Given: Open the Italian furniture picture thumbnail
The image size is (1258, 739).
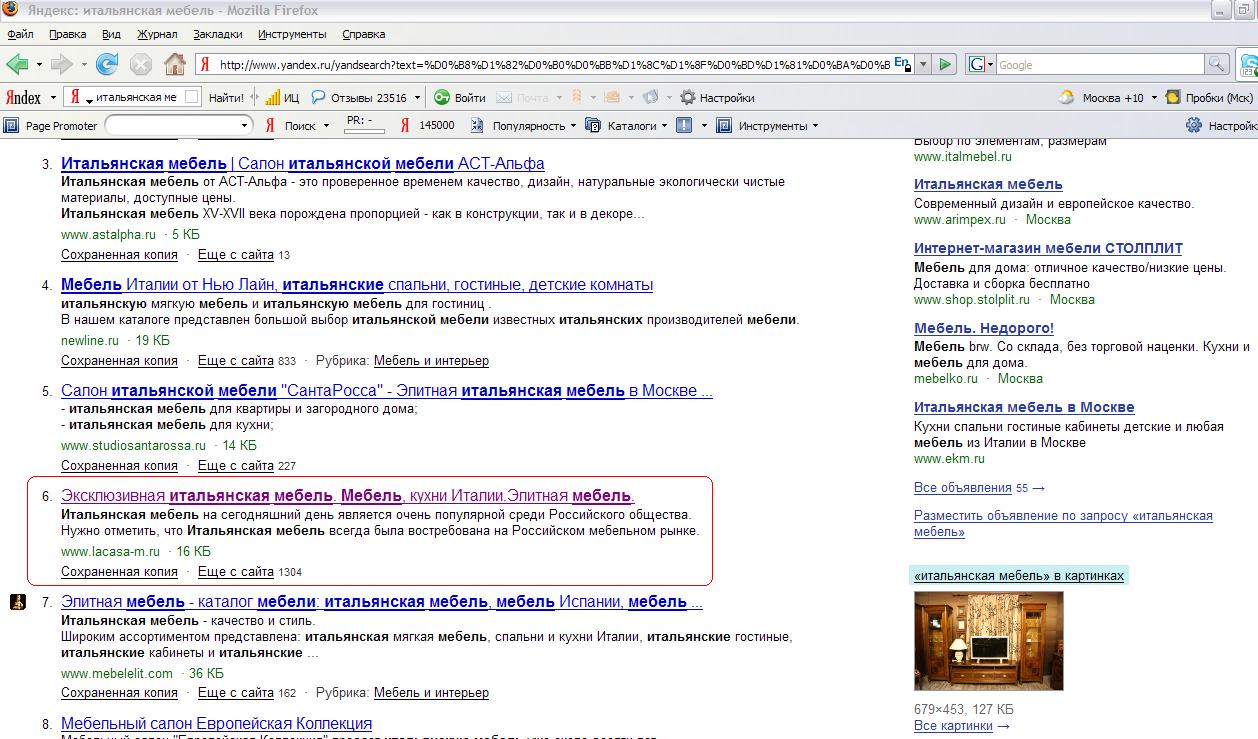Looking at the screenshot, I should coord(989,640).
